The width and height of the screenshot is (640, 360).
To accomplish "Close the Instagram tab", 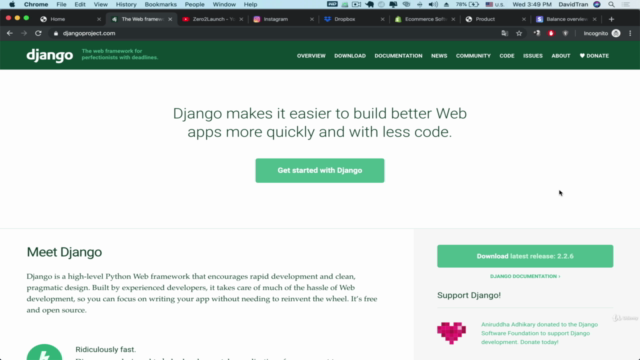I will 312,19.
